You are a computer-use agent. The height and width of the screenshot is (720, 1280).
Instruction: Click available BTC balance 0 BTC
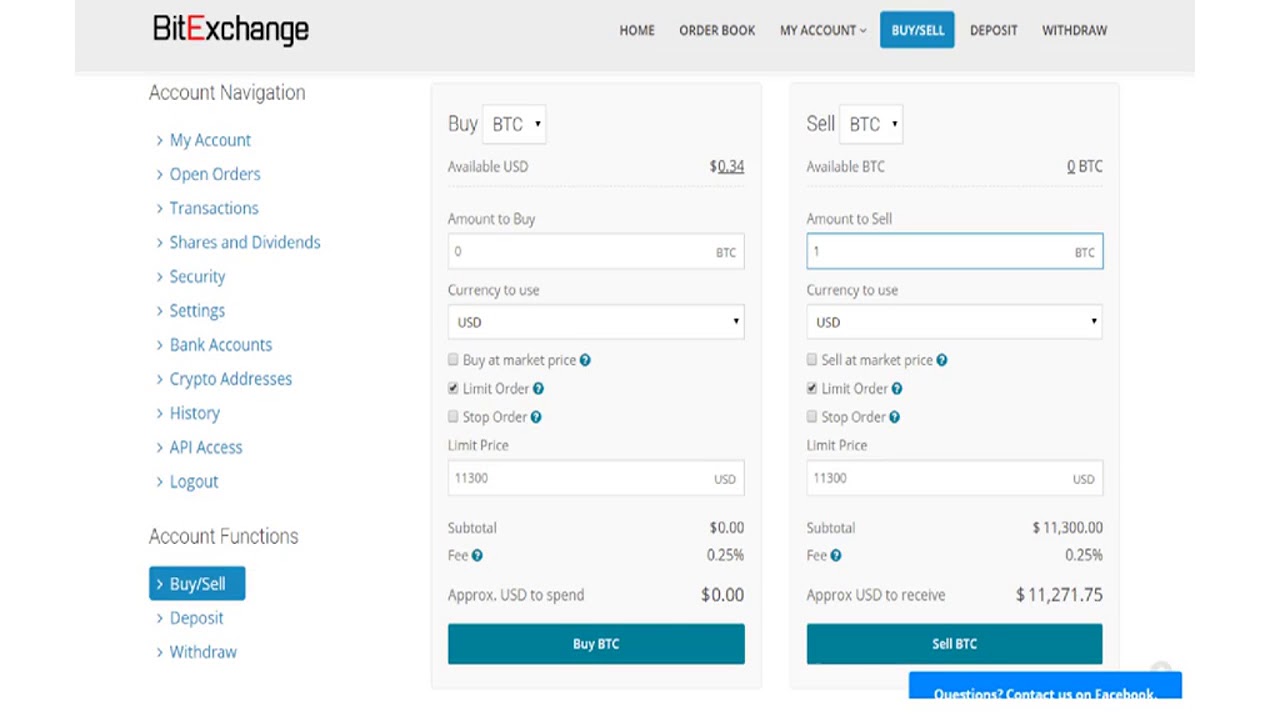pyautogui.click(x=1085, y=166)
